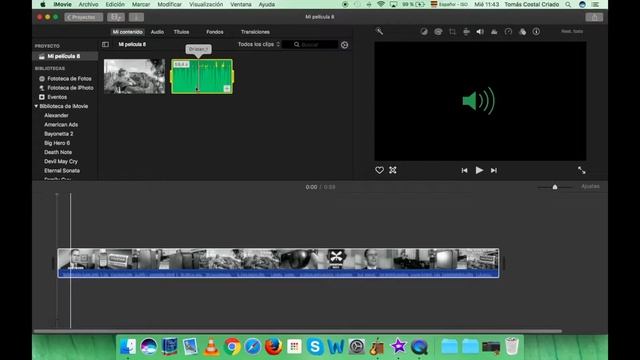Click the iMovie star Dock icon
The height and width of the screenshot is (360, 640).
pyautogui.click(x=398, y=347)
